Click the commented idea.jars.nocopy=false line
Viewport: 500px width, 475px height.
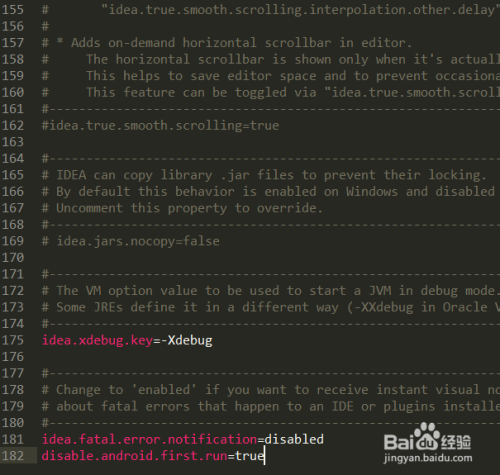(131, 241)
